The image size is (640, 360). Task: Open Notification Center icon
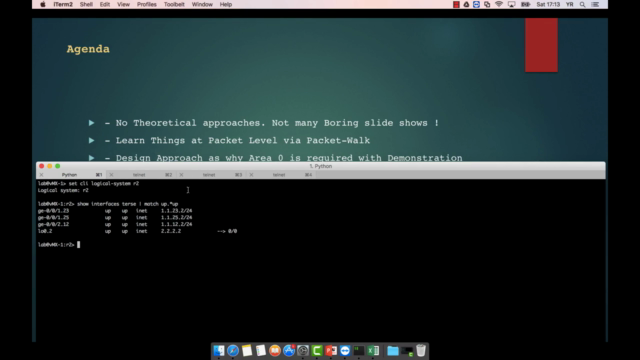[x=595, y=4]
